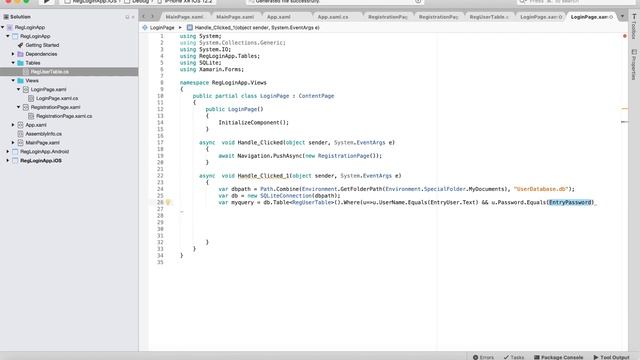Viewport: 640px width, 360px height.
Task: Navigate back with the left arrow
Action: tap(144, 17)
